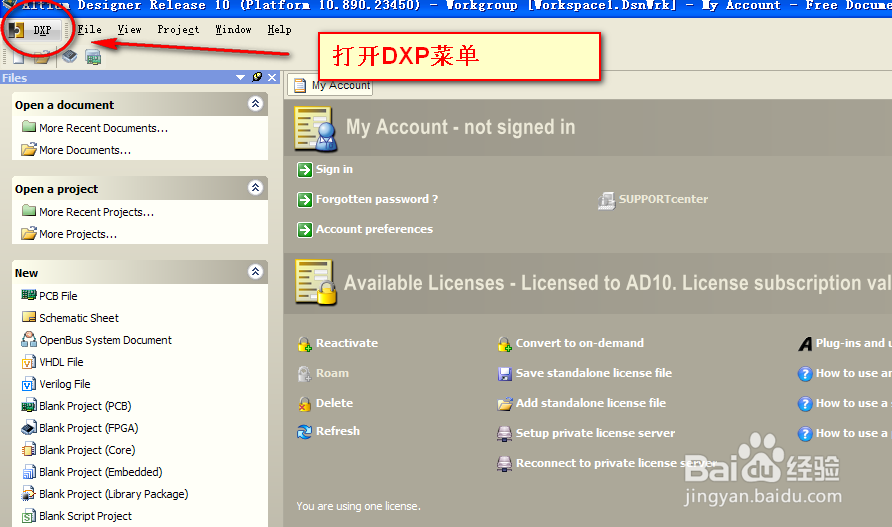Click Save standalone license file

[593, 373]
